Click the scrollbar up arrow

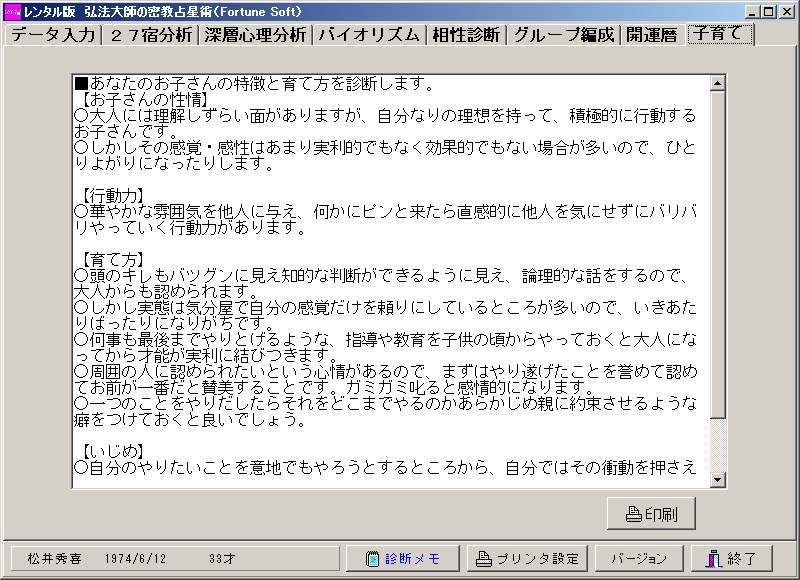coord(717,83)
